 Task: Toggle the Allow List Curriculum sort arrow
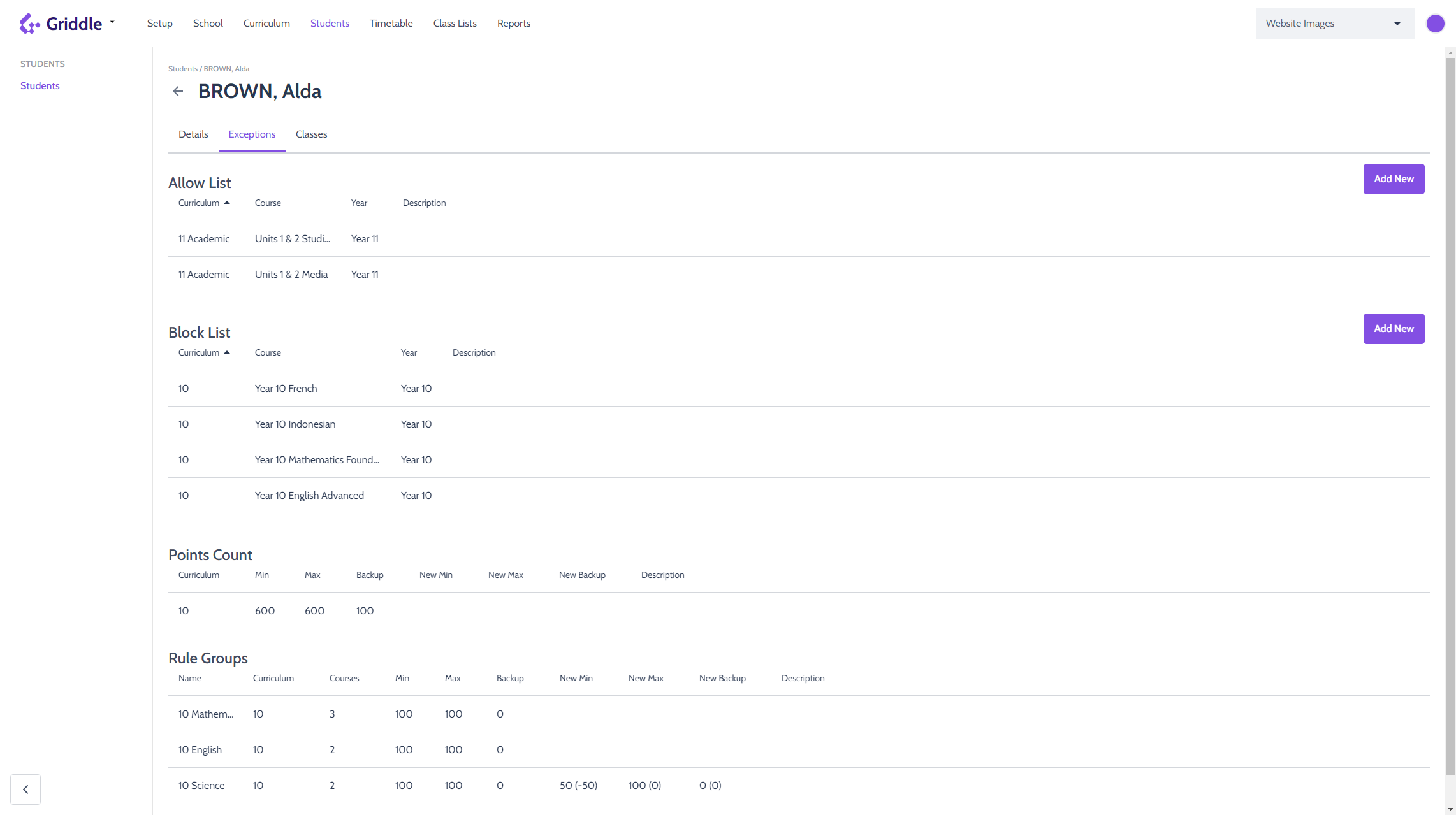point(226,203)
